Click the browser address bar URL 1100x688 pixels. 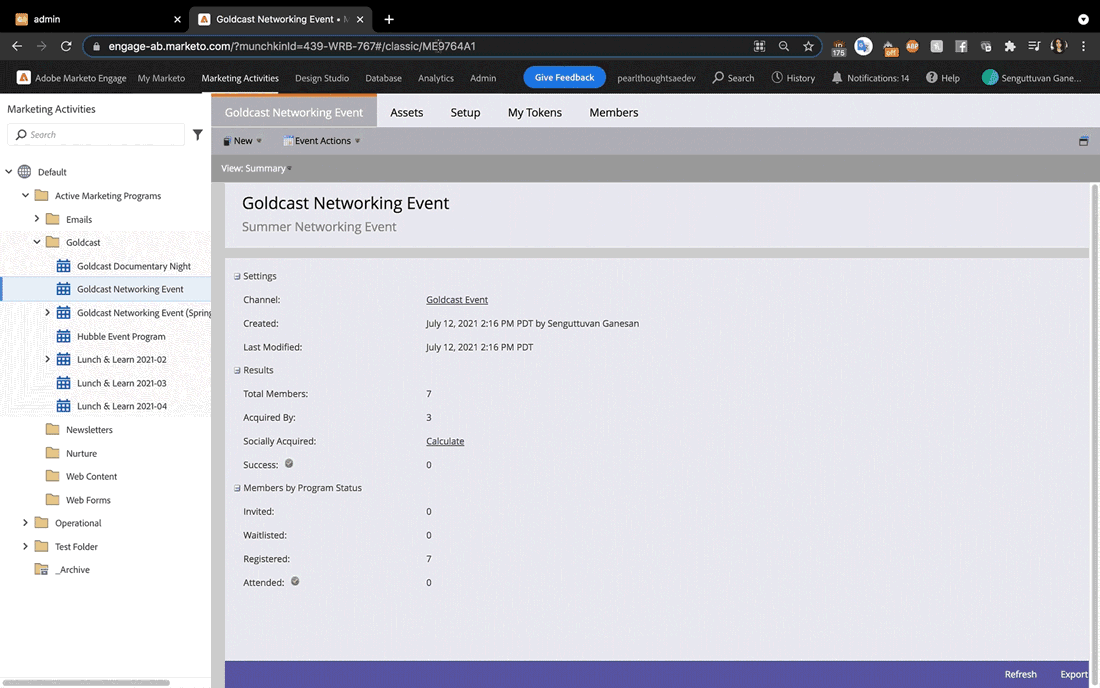click(292, 46)
